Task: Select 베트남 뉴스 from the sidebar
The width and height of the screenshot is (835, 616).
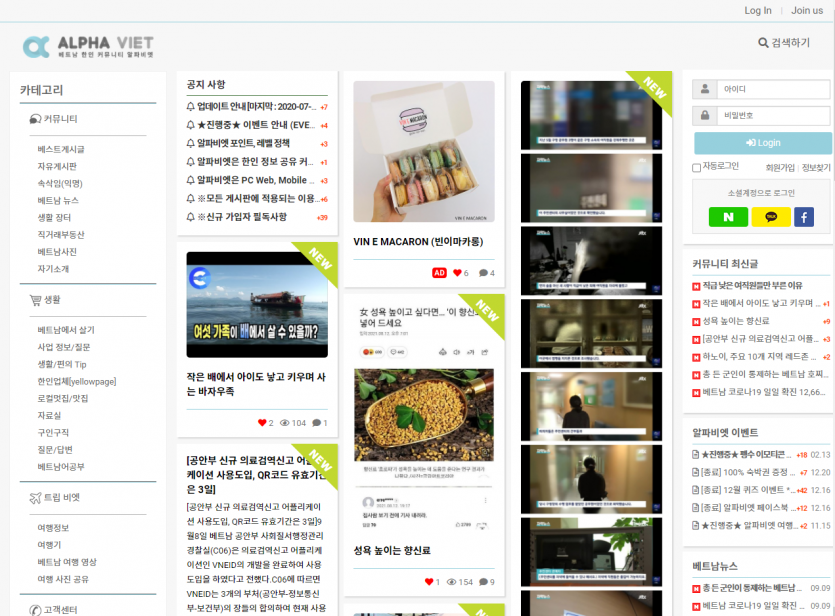Action: tap(58, 200)
